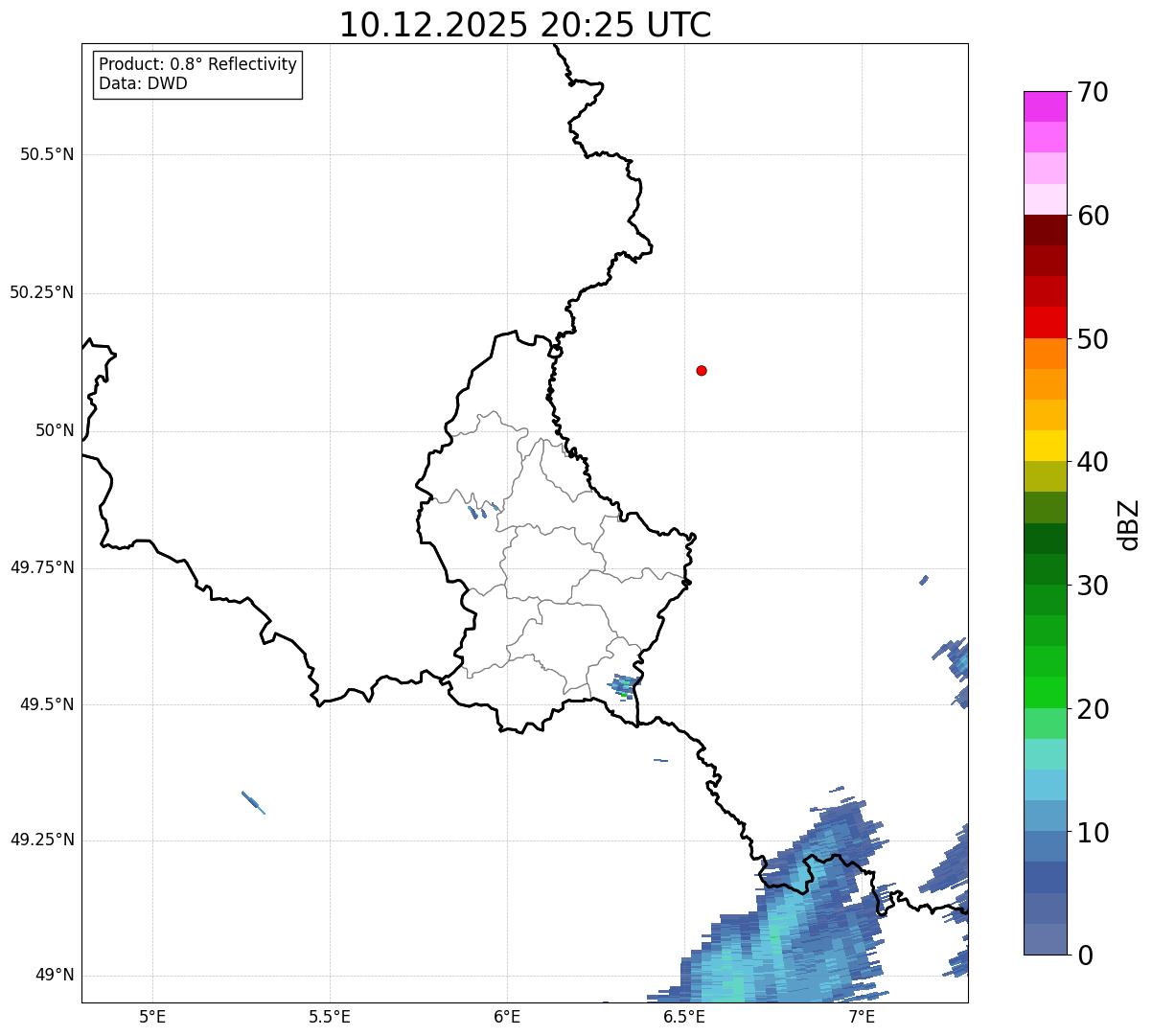The width and height of the screenshot is (1152, 1036).
Task: Click the radar echo on Luxembourg's southeastern border
Action: pyautogui.click(x=625, y=686)
